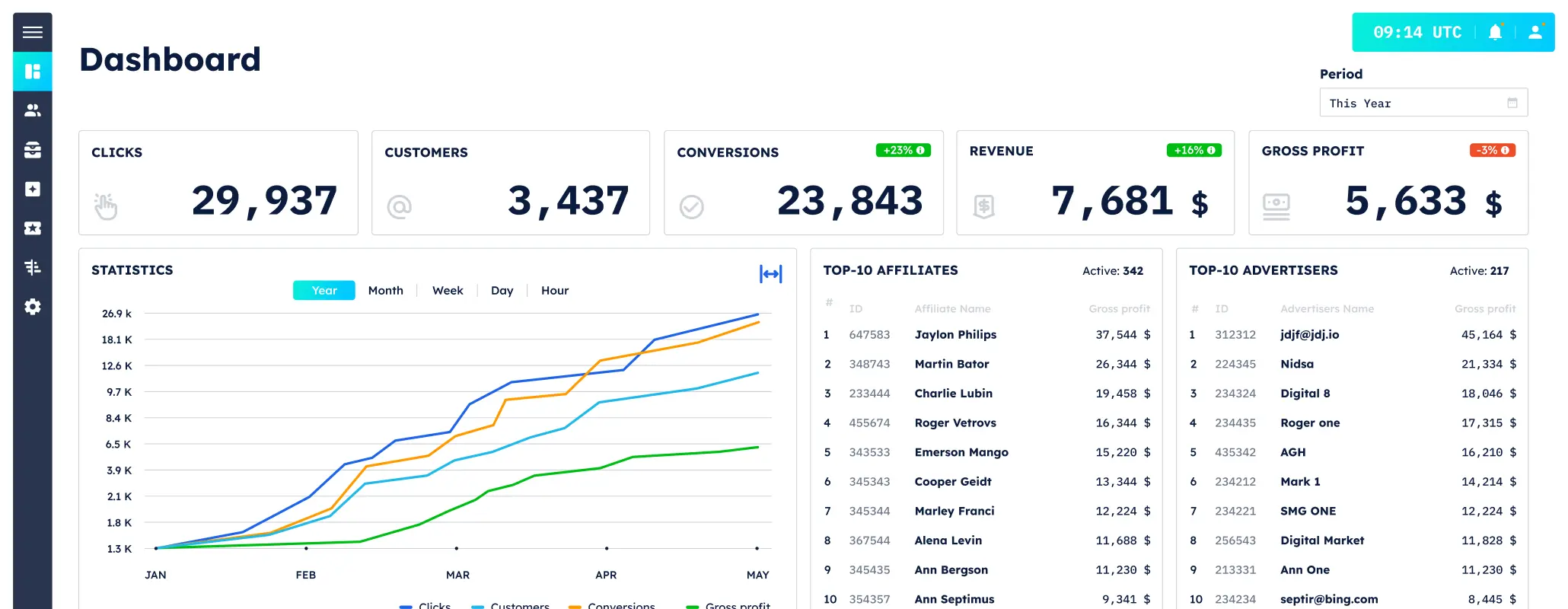Open the user profile icon

pyautogui.click(x=1535, y=32)
